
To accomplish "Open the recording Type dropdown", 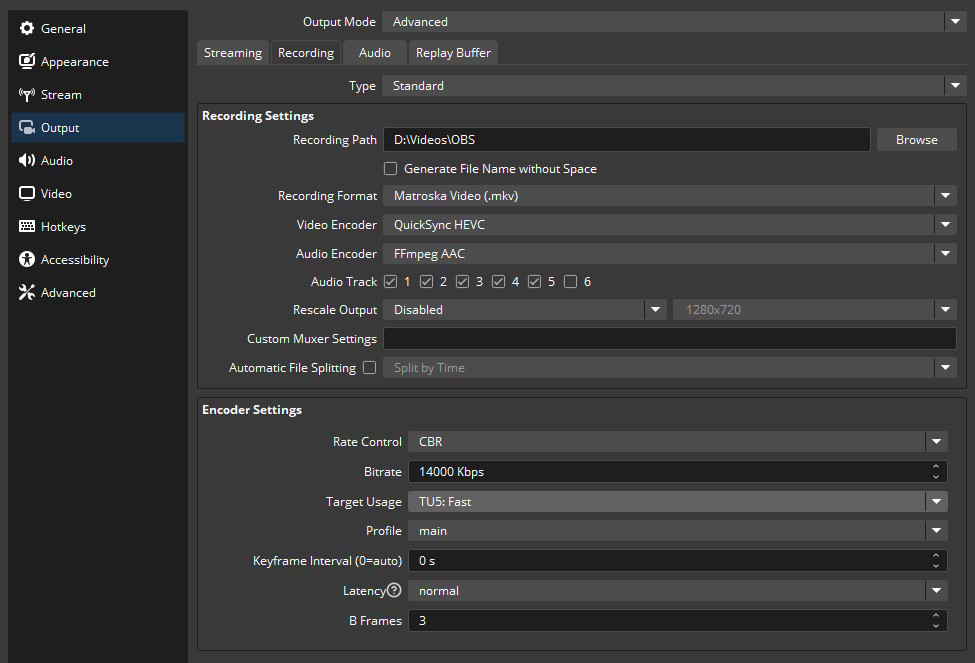I will pyautogui.click(x=674, y=86).
